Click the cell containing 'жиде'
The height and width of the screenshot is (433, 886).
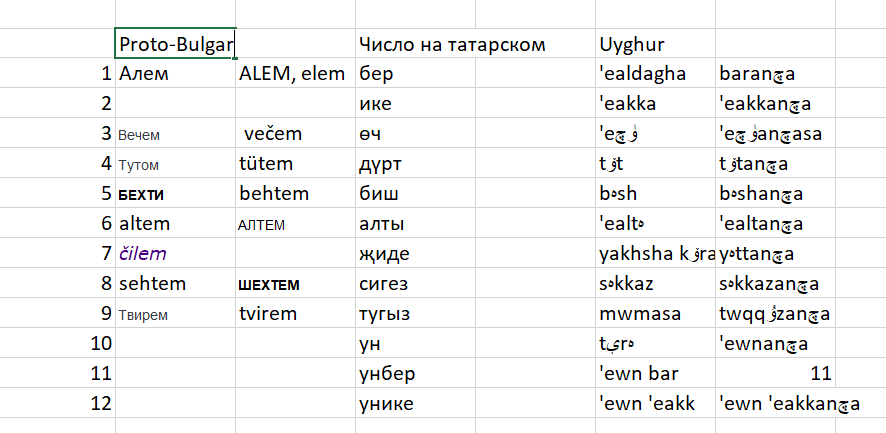415,253
